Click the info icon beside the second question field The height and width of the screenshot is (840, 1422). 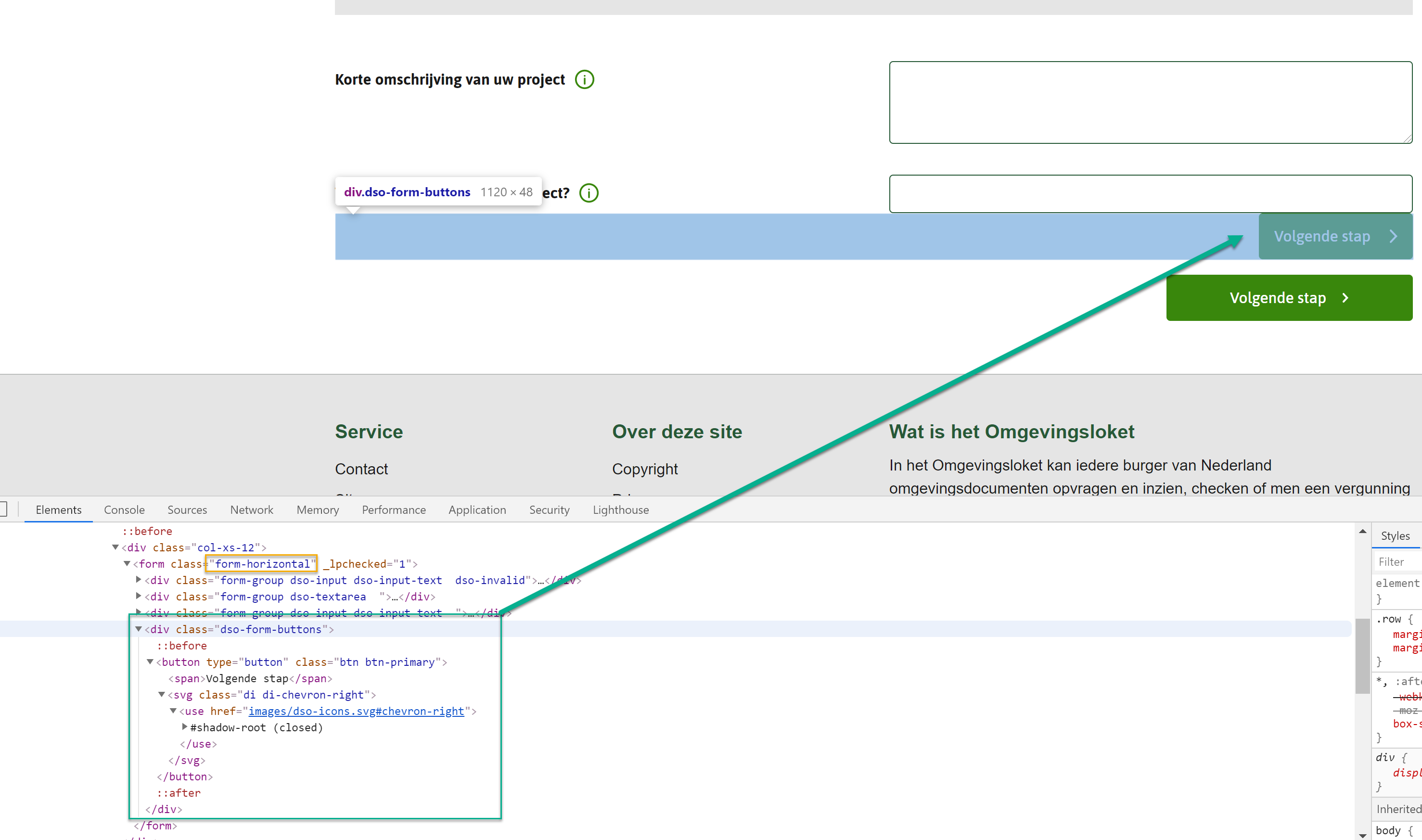[589, 192]
